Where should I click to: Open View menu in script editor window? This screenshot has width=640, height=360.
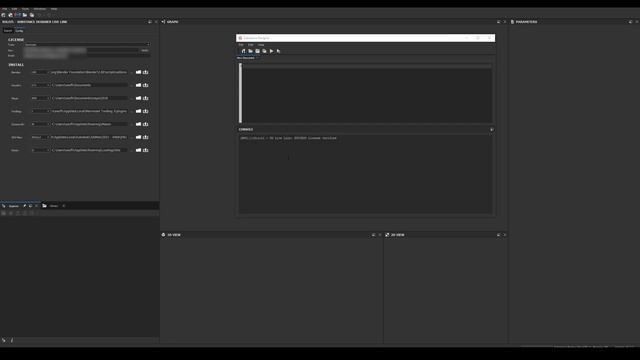point(261,45)
